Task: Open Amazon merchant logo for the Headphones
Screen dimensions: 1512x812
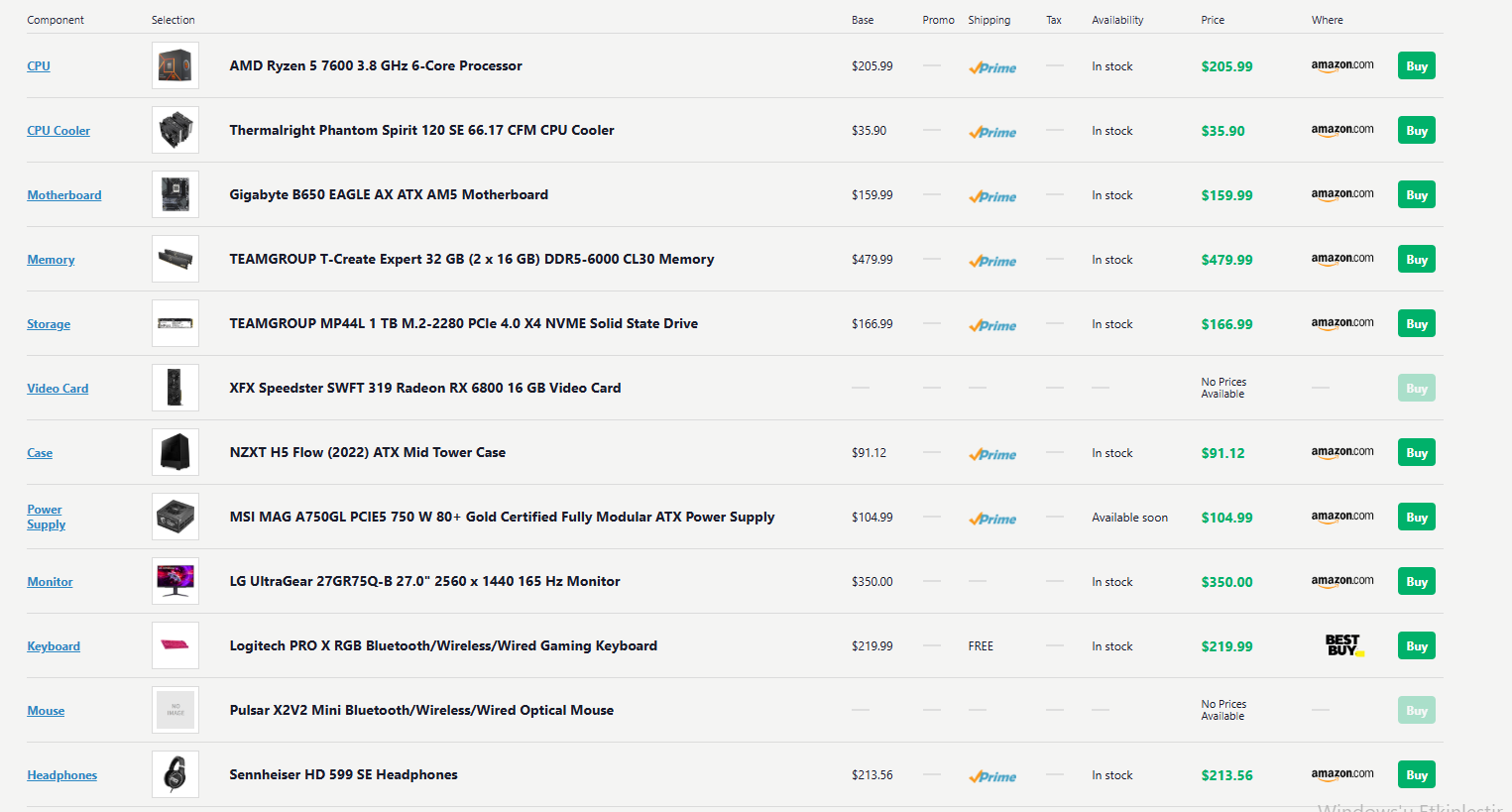Action: pyautogui.click(x=1342, y=774)
